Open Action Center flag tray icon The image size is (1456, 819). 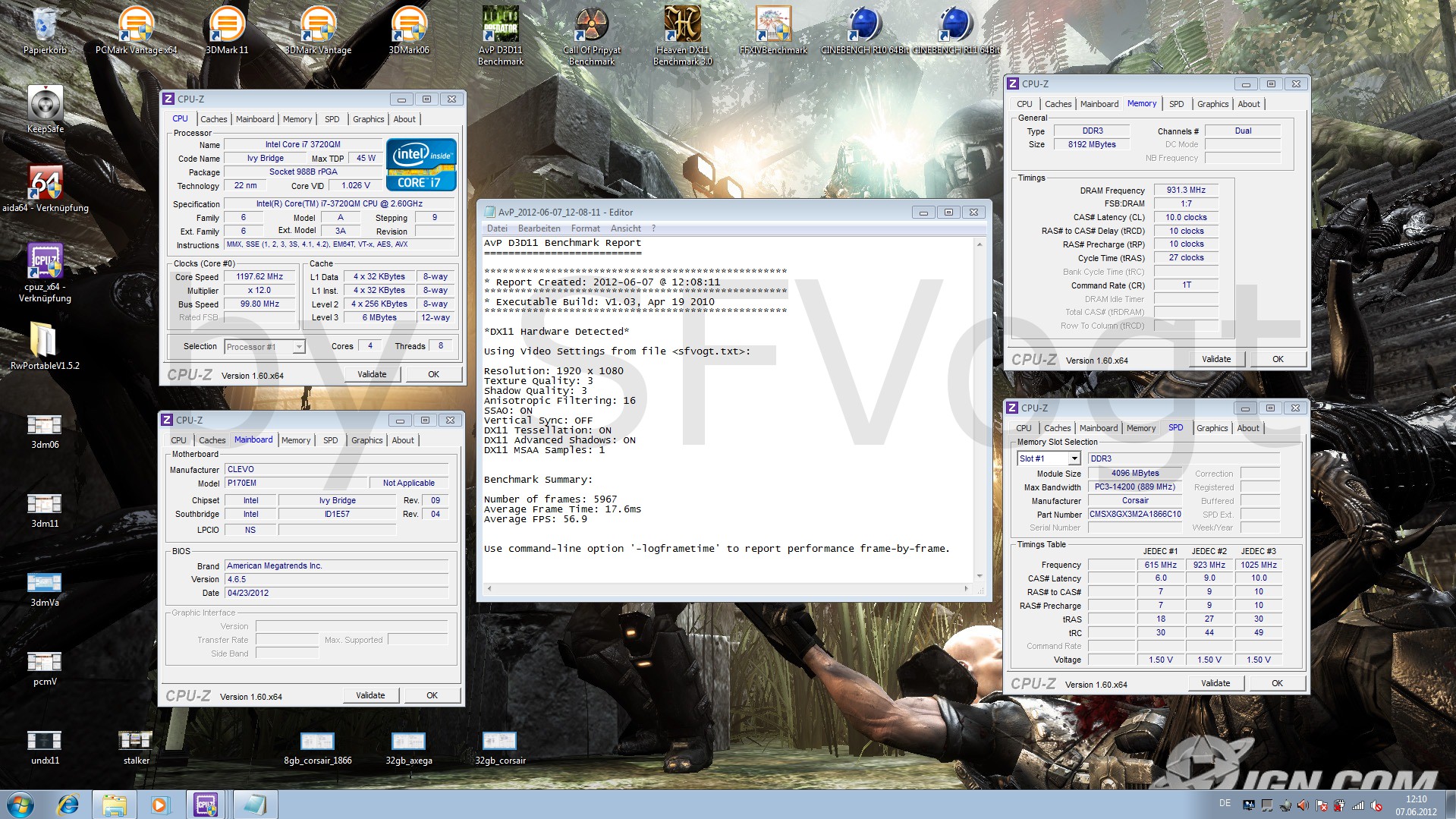tap(1321, 805)
